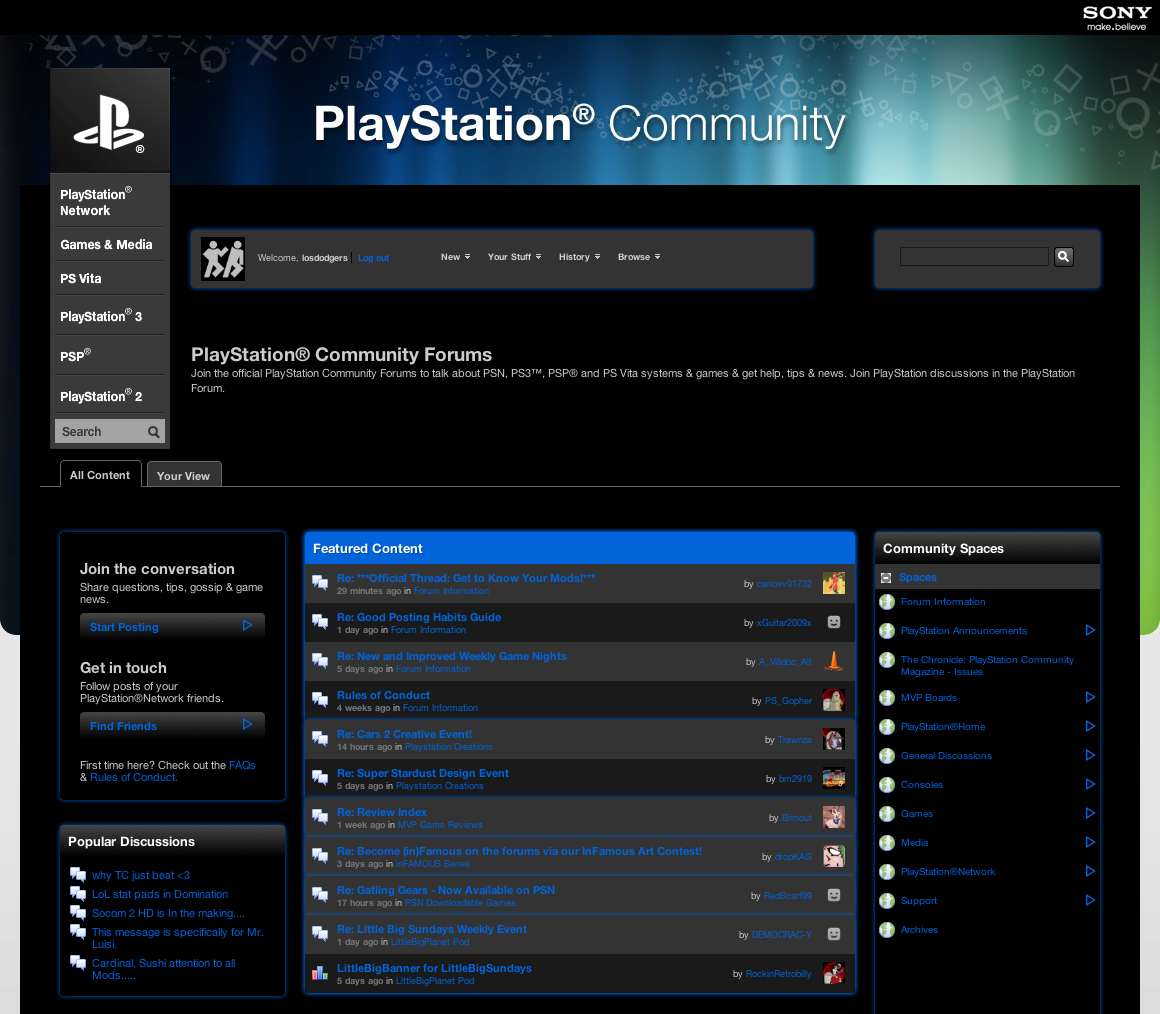Expand the MVP Boards space arrow

click(x=1090, y=697)
